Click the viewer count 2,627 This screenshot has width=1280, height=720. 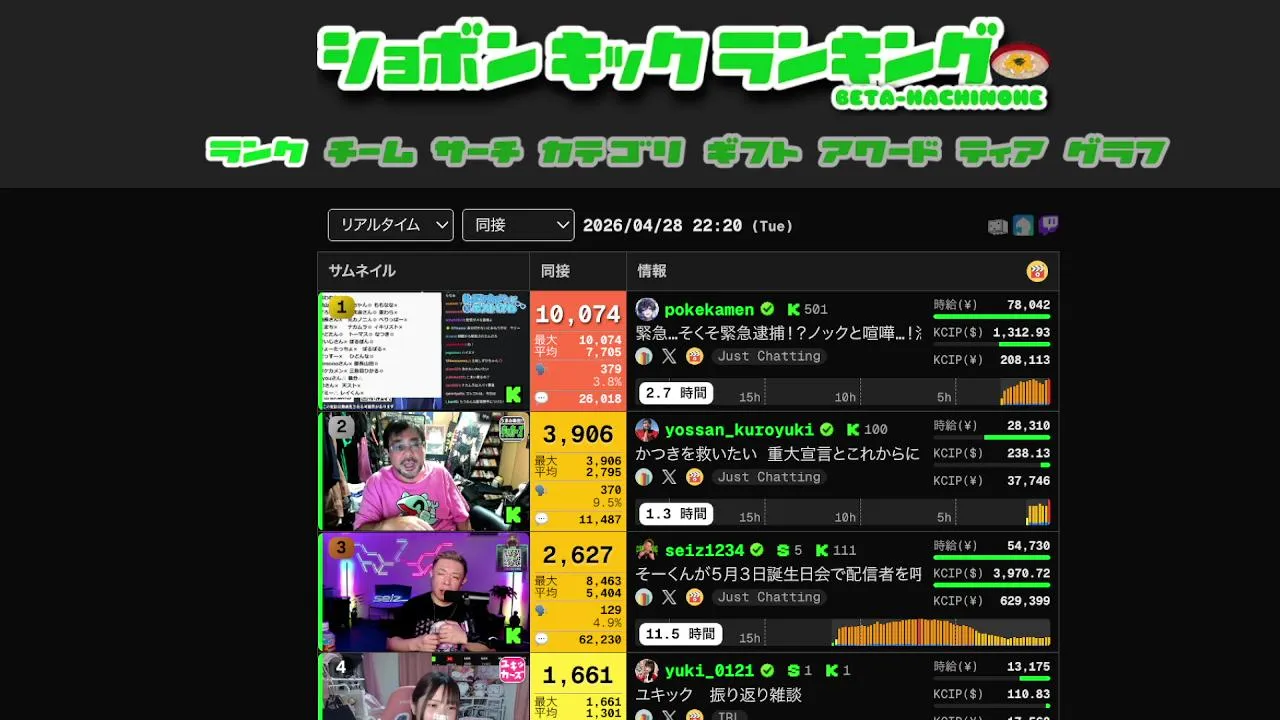tap(578, 555)
